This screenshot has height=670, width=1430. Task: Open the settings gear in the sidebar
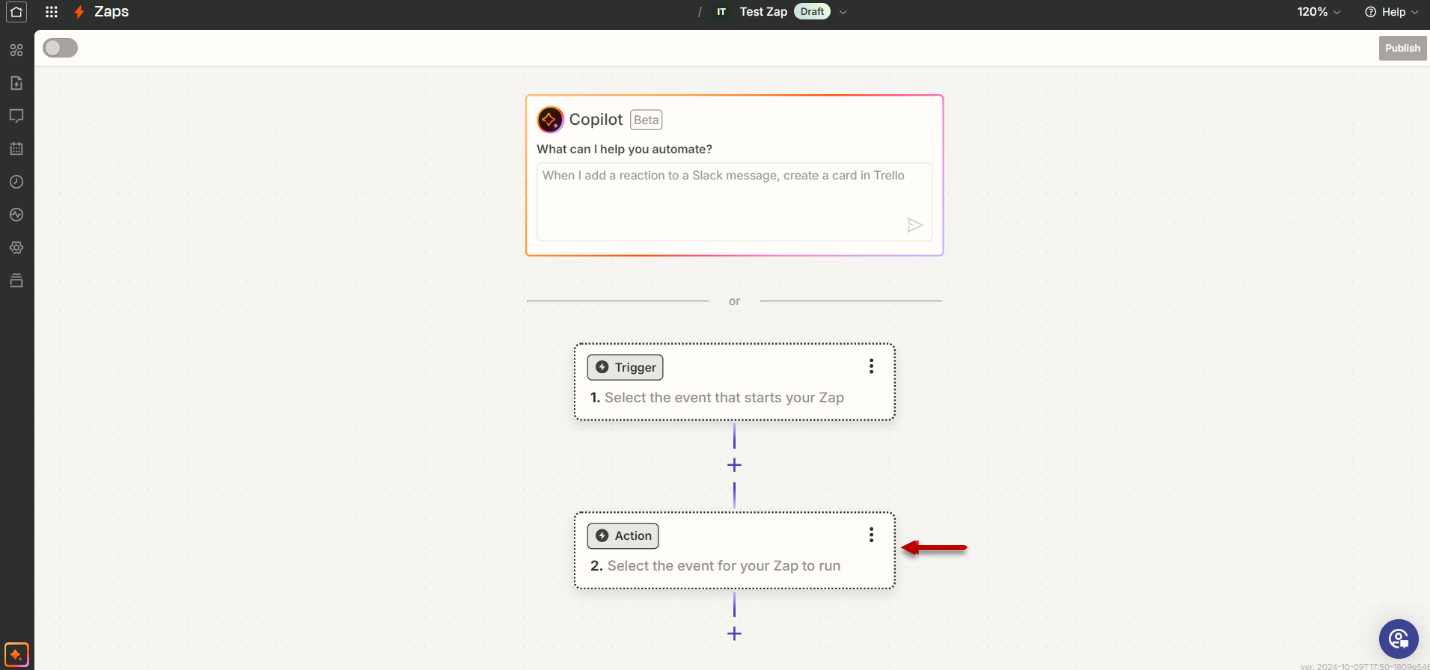coord(16,248)
